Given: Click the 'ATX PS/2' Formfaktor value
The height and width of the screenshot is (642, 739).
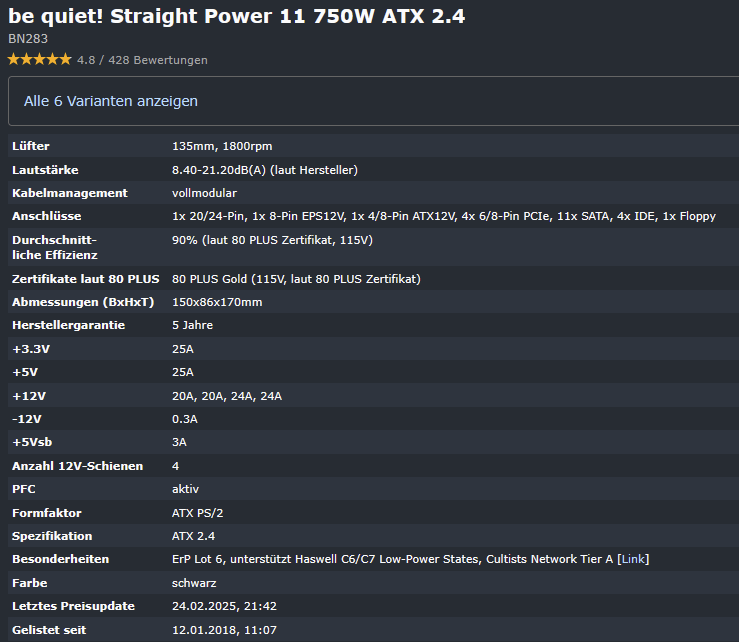Looking at the screenshot, I should point(197,513).
